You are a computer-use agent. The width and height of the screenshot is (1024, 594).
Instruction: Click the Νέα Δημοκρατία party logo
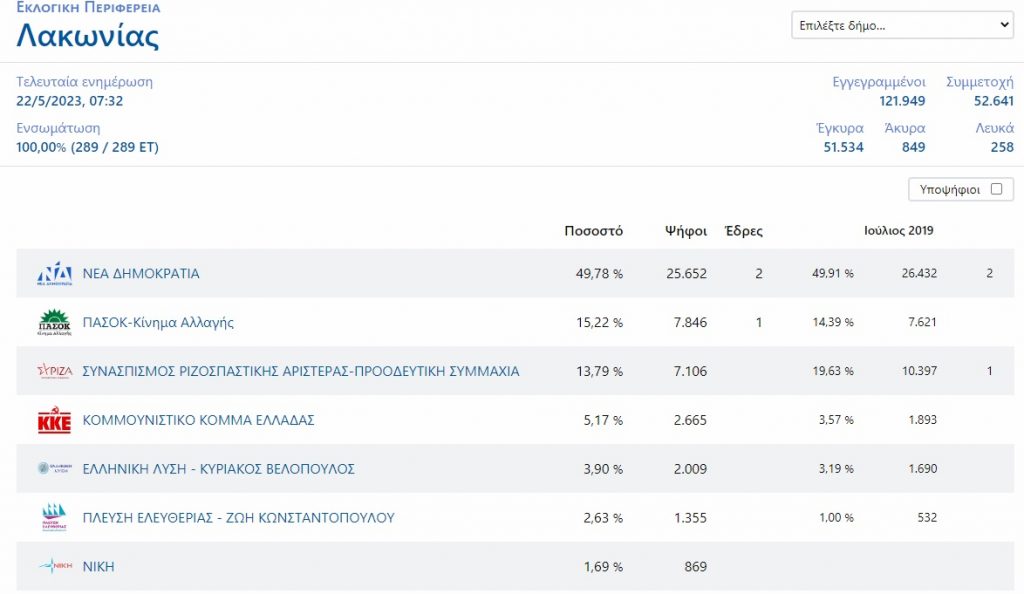point(54,274)
